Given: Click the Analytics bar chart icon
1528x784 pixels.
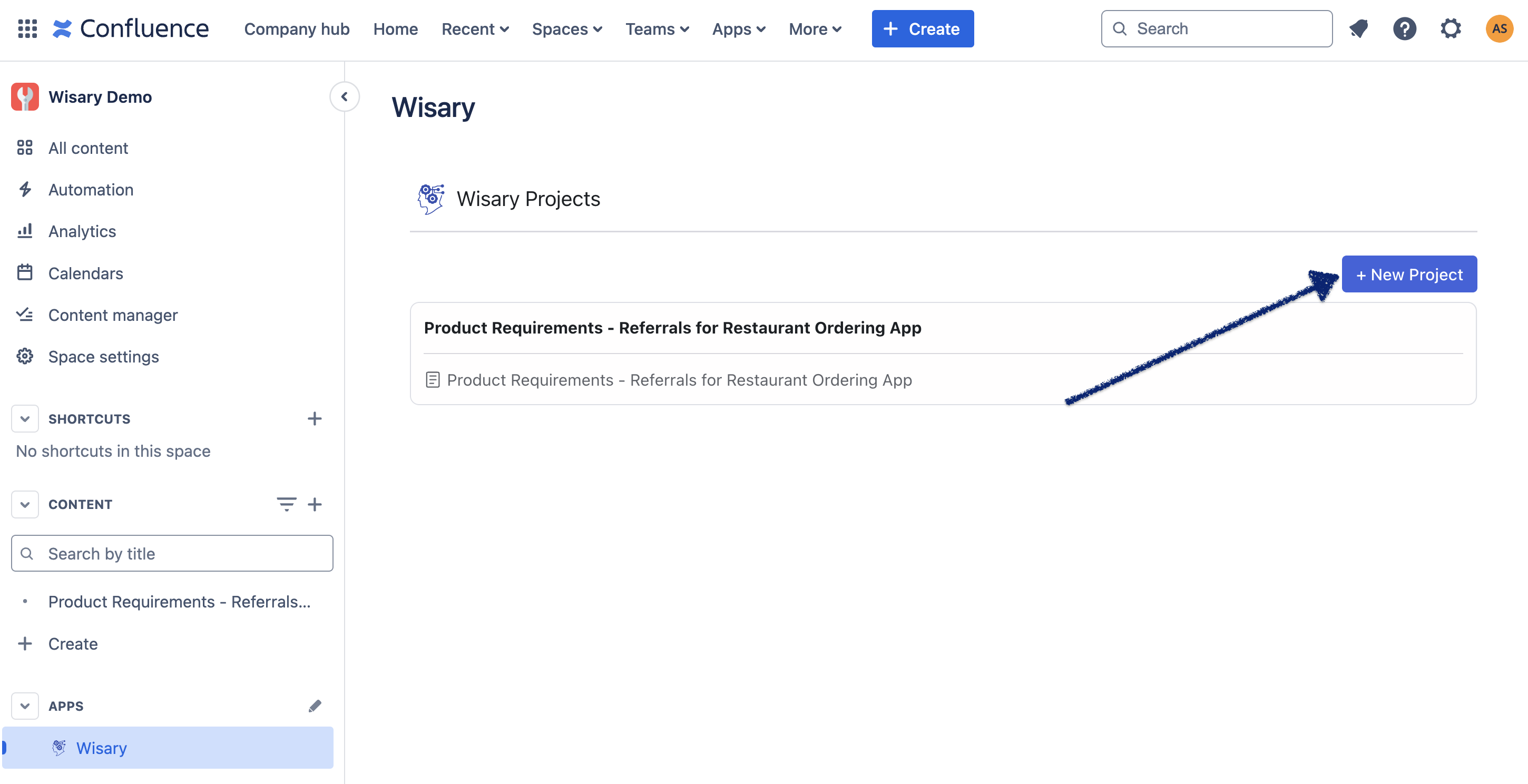Looking at the screenshot, I should pyautogui.click(x=25, y=230).
